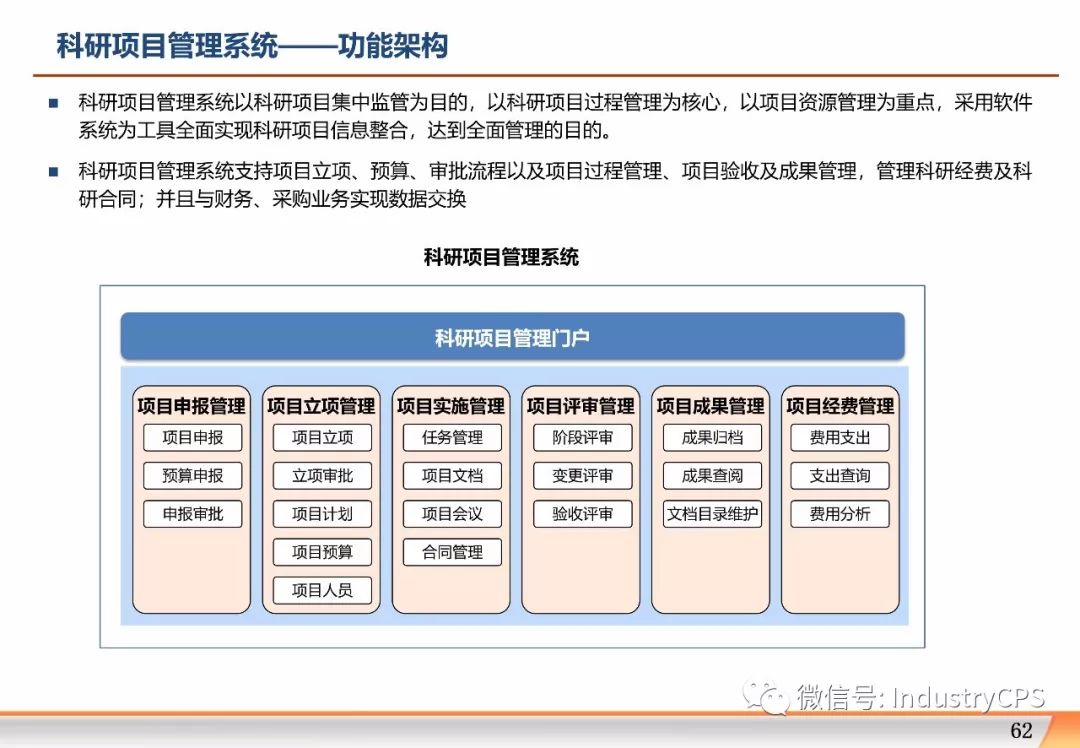Open the 合同管理 item
1080x748 pixels.
452,552
